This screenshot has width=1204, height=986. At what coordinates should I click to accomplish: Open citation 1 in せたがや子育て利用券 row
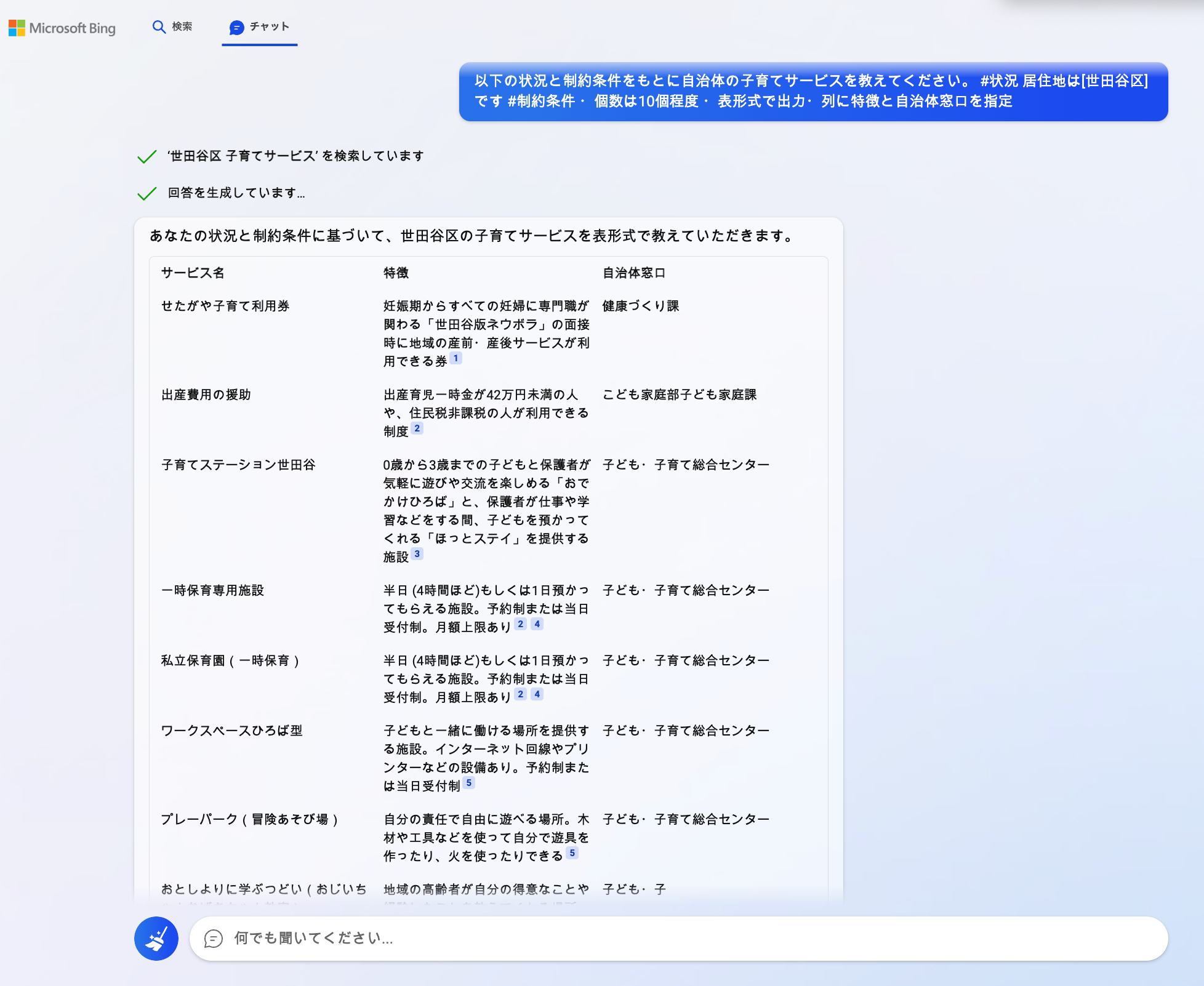click(456, 358)
